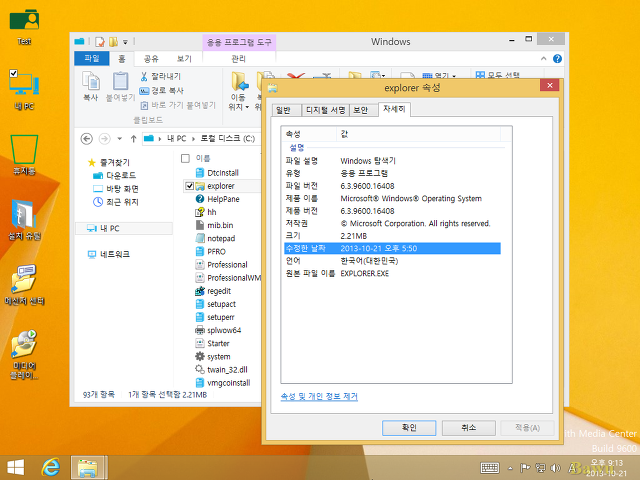Image resolution: width=640 pixels, height=480 pixels.
Task: Open Action Center flag icon
Action: pos(525,468)
